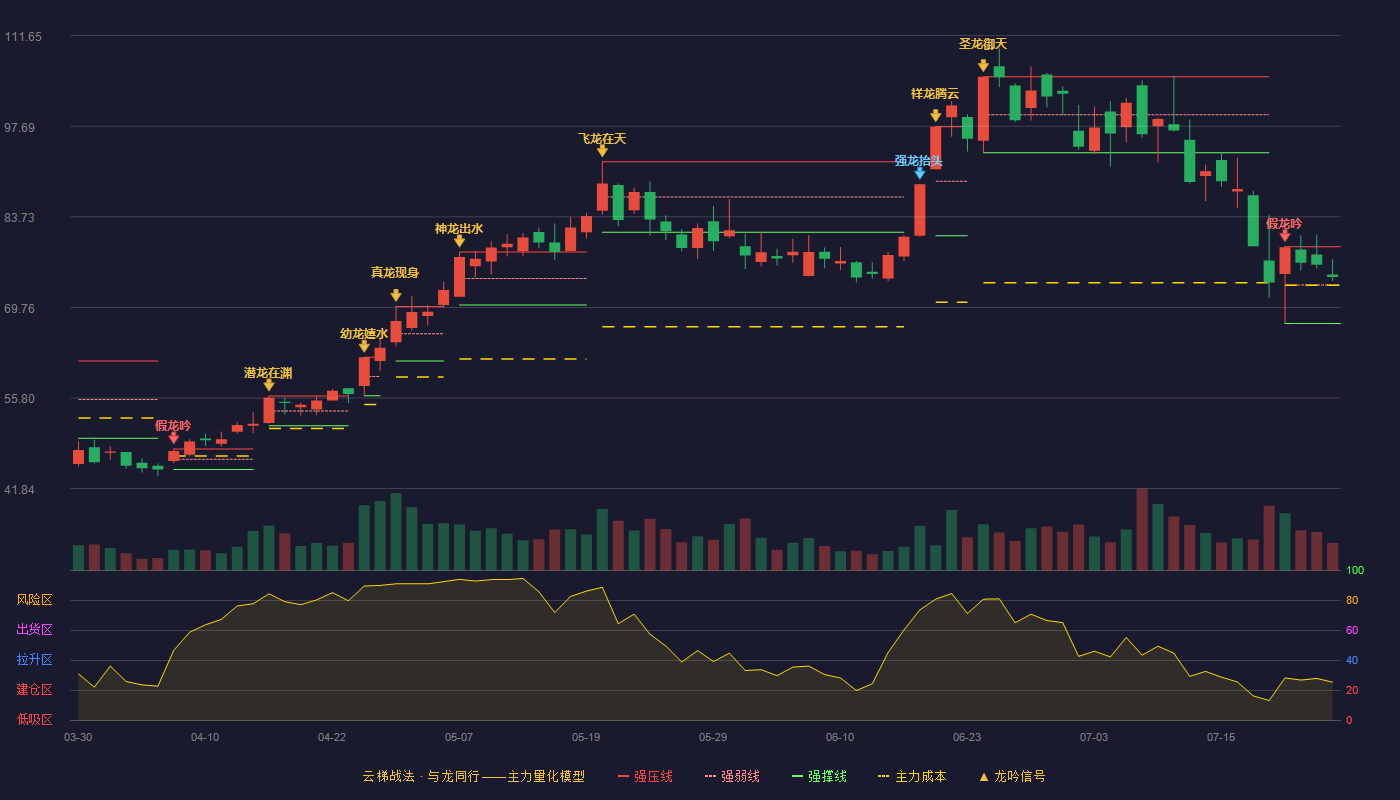Select the 真龙现身 yellow arrow marker

point(396,295)
